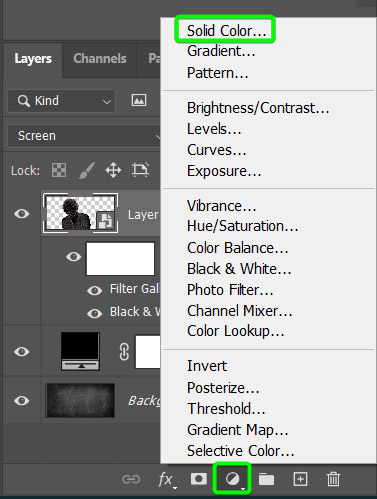Toggle Smart Filters mask visibility eye
Image resolution: width=377 pixels, height=499 pixels.
74,257
